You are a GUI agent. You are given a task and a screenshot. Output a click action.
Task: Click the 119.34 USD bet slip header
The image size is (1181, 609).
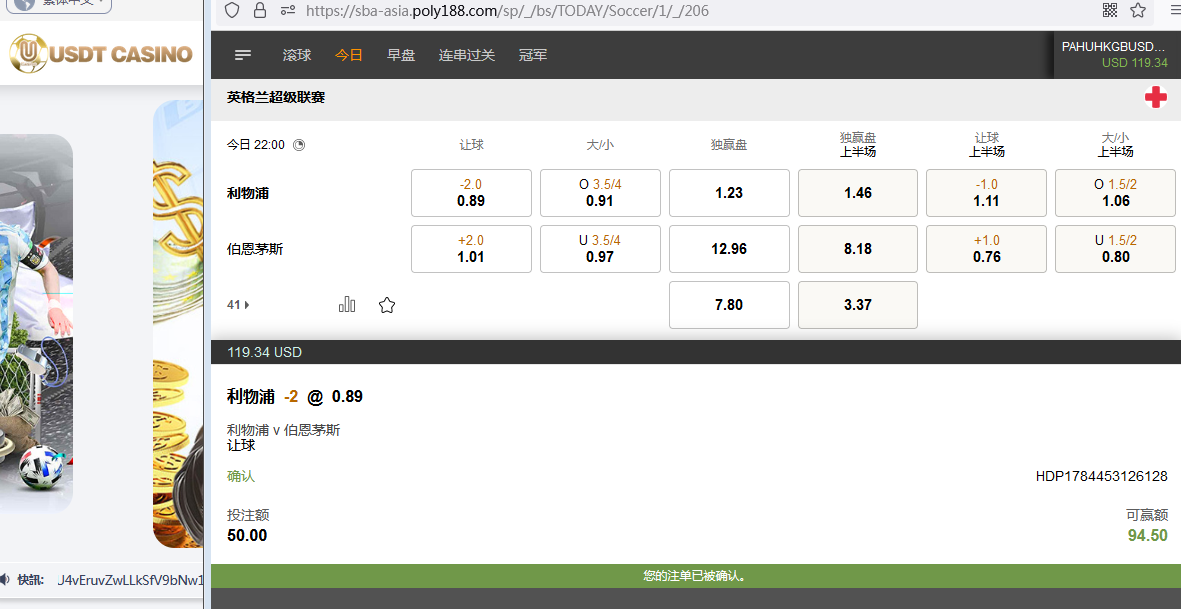click(x=696, y=352)
